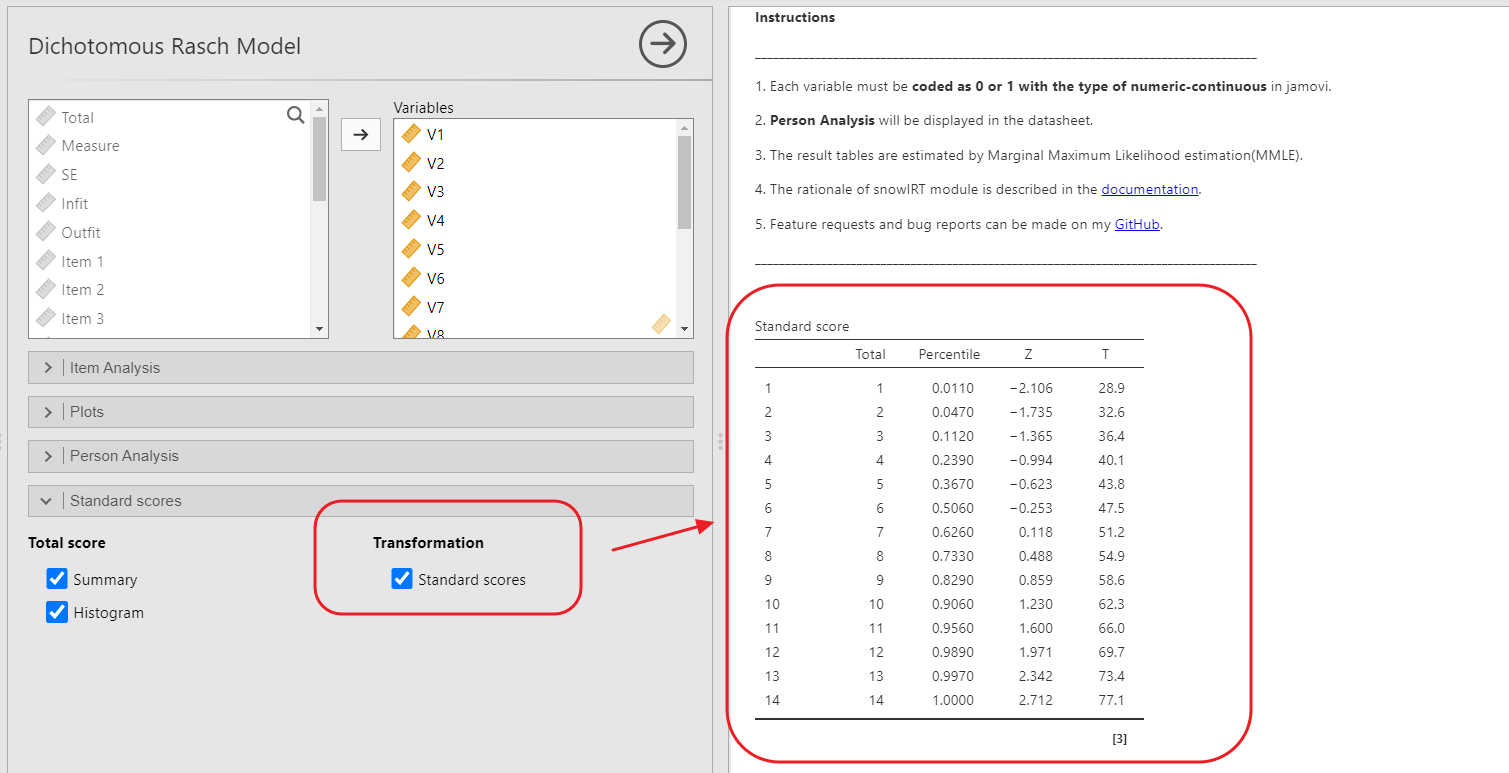Select the Total variable icon
Screen dimensions: 1509x773
click(x=46, y=117)
